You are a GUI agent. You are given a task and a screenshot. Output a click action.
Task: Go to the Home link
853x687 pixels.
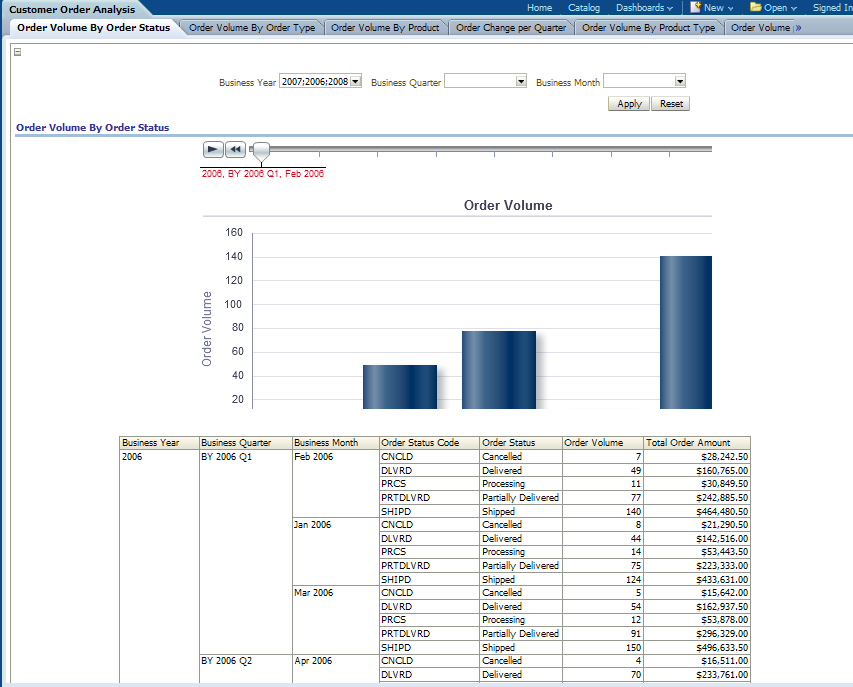coord(539,8)
